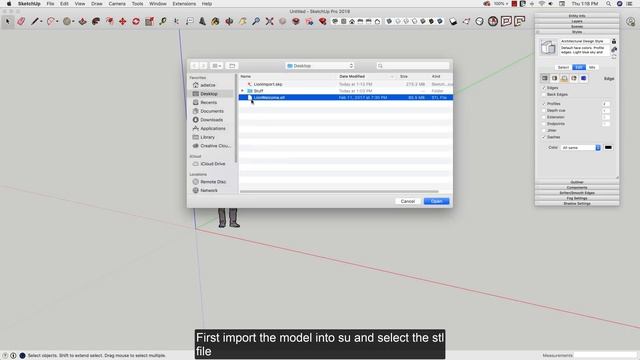Click the user account icon

630,22
